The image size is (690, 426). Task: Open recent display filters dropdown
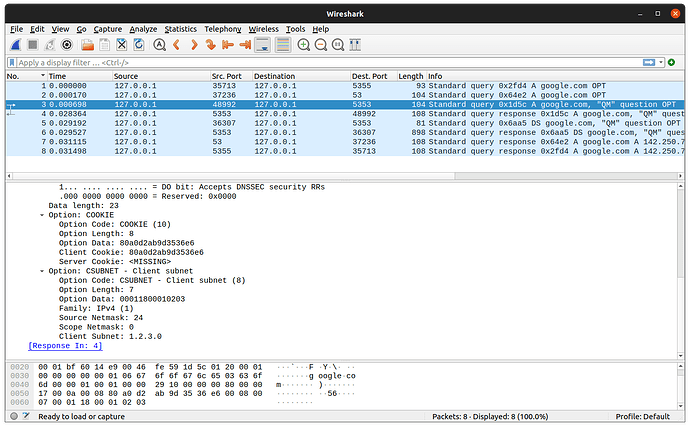661,62
